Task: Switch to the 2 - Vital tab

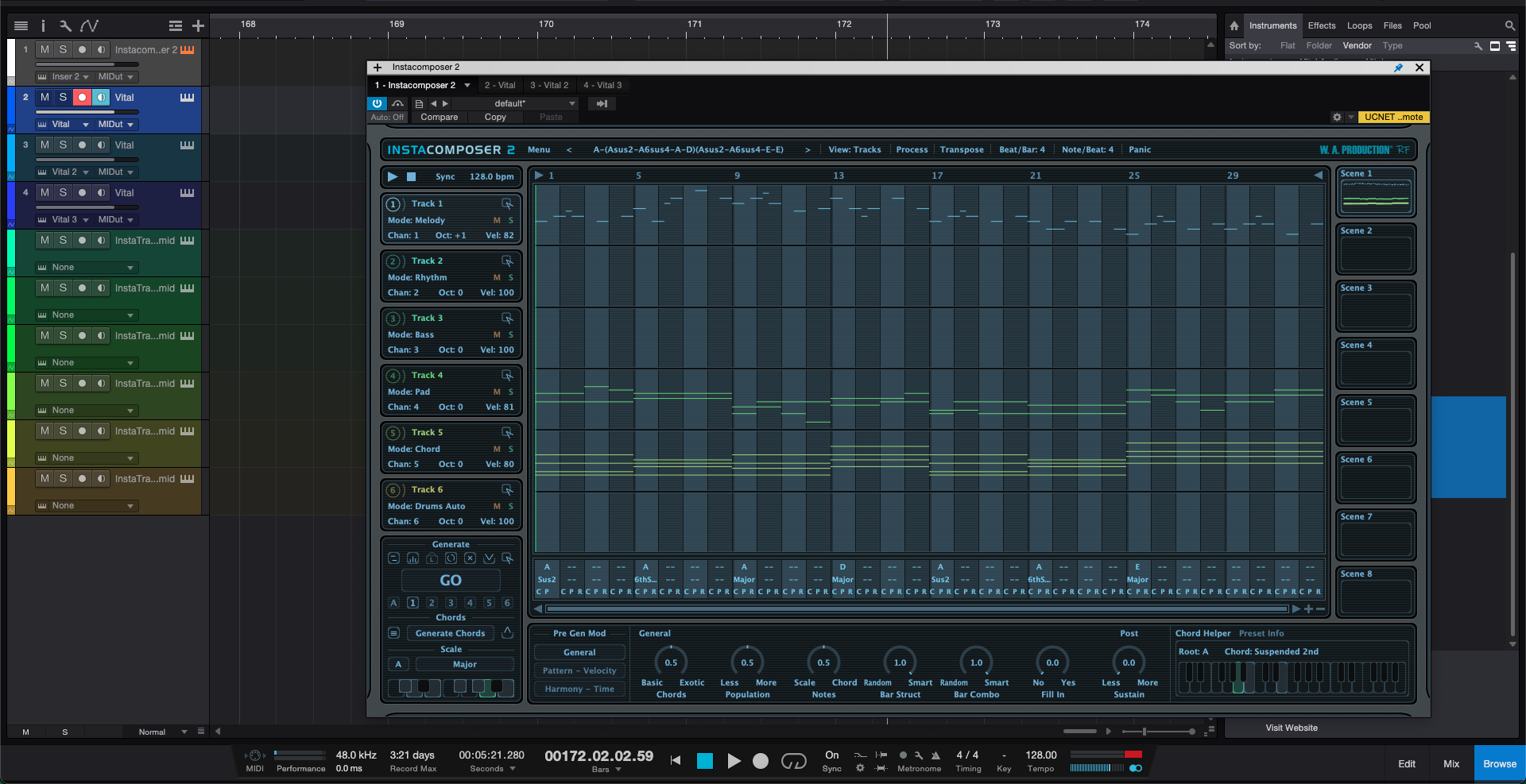Action: tap(500, 85)
